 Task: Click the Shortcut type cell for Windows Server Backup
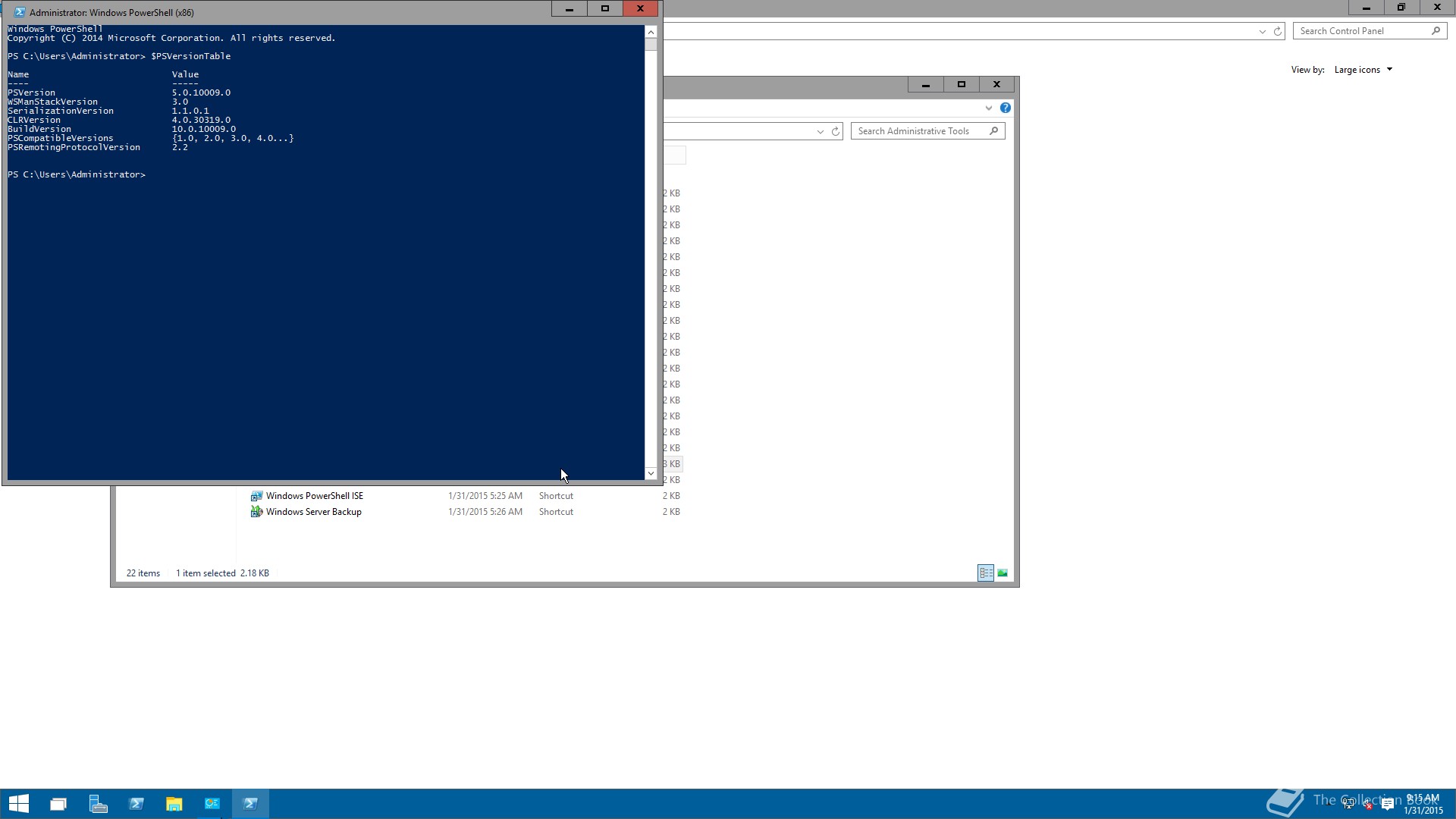pos(556,512)
